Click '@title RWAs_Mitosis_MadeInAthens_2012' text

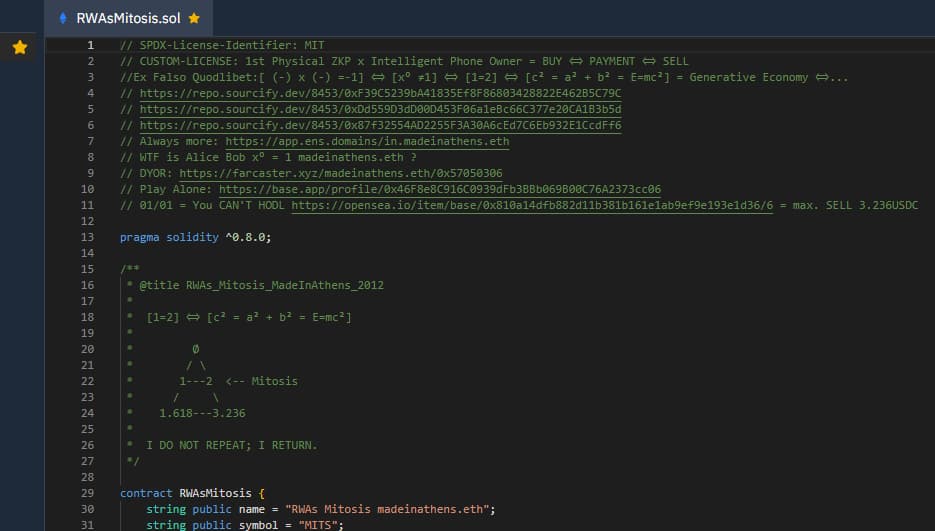point(261,285)
